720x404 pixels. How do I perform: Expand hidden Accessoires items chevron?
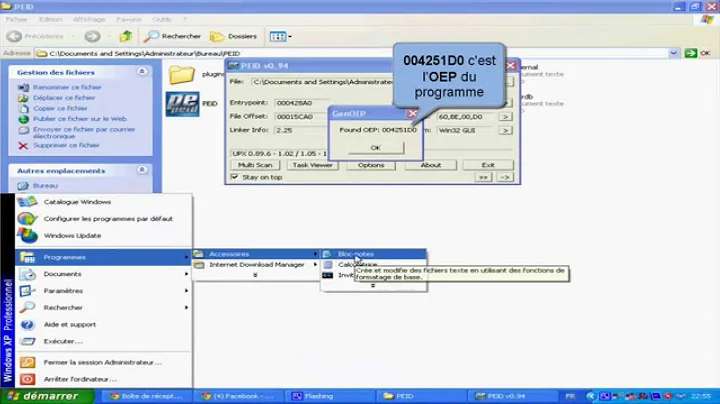(373, 286)
